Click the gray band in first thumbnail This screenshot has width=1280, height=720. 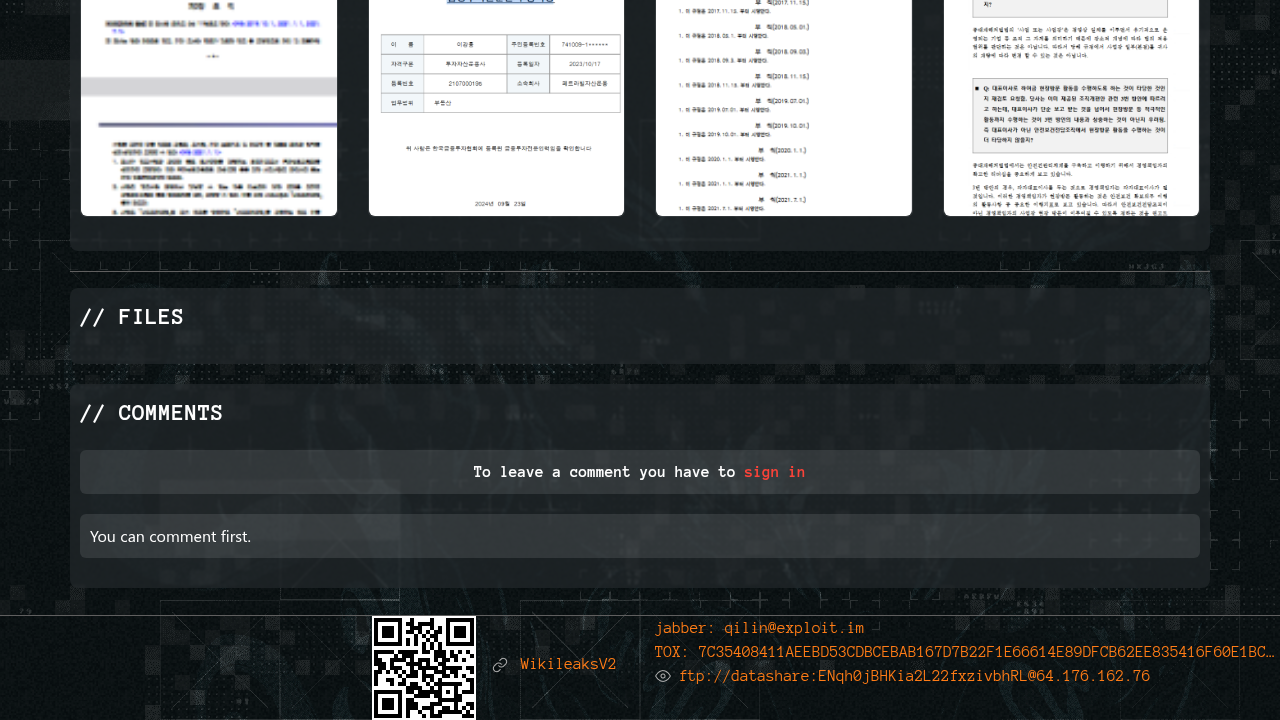[209, 86]
